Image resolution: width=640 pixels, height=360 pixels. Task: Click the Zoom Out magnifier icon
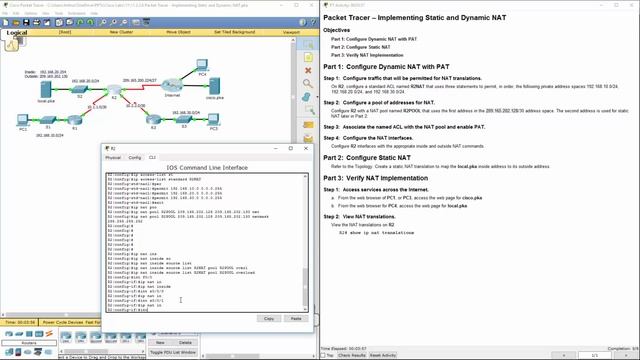[x=124, y=22]
